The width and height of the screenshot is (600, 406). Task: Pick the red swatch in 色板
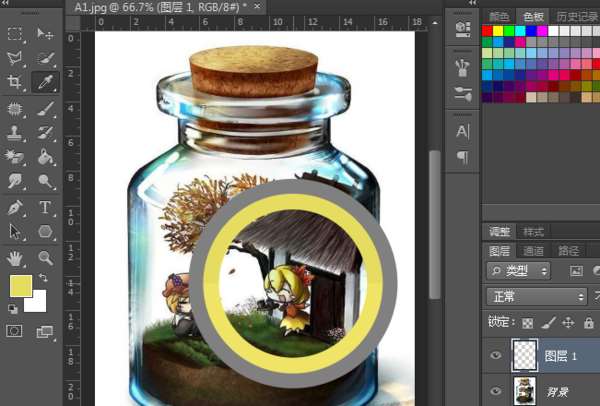tap(487, 31)
